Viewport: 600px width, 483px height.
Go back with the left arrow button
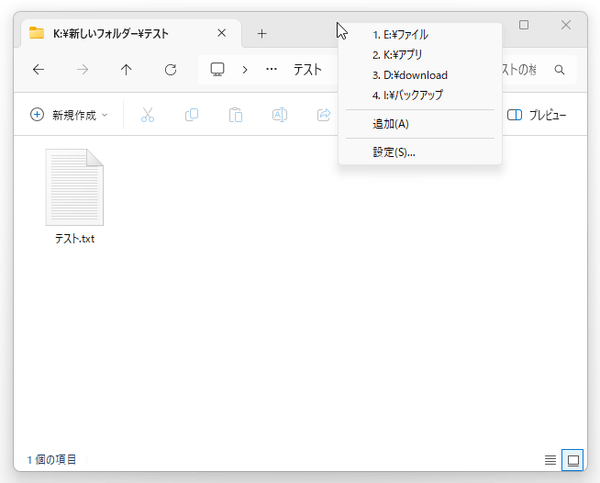point(38,70)
